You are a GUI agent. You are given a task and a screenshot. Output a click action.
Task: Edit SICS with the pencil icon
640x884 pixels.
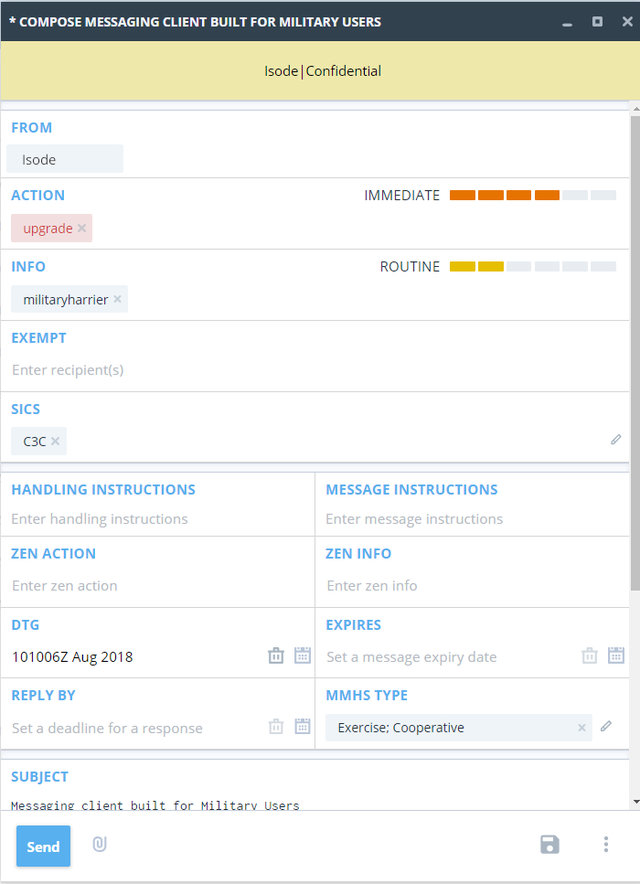point(616,439)
